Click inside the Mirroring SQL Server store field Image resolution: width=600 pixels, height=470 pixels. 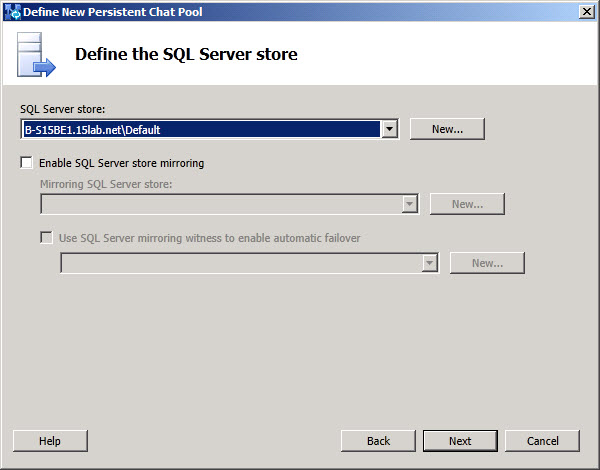click(220, 204)
